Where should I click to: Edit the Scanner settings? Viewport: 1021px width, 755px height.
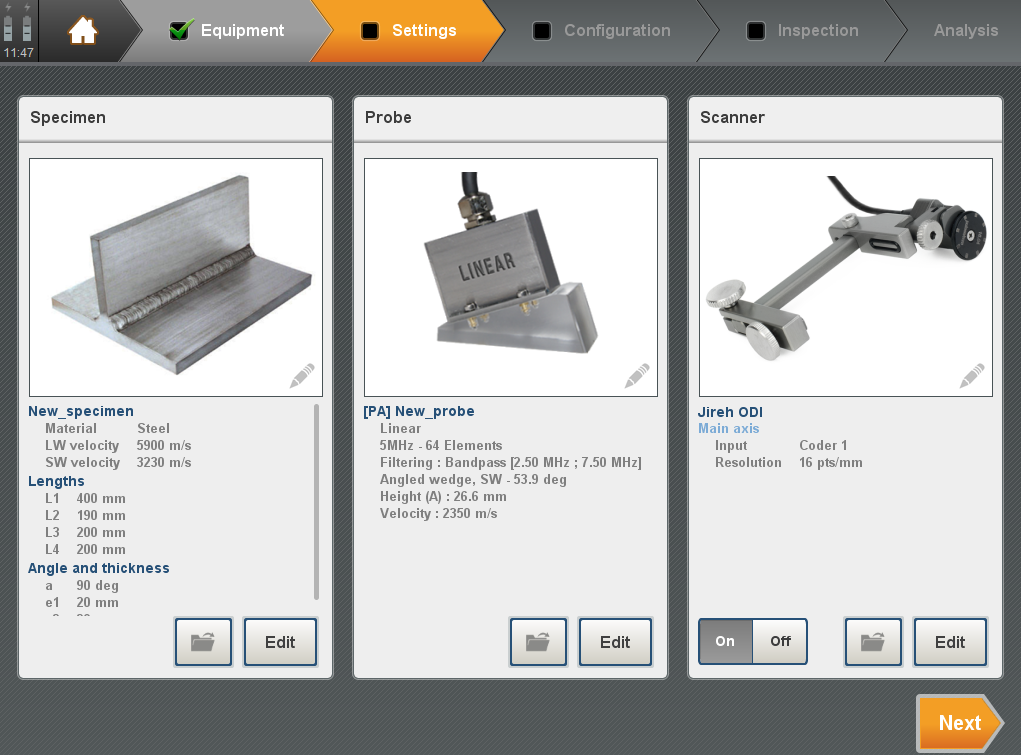coord(950,642)
